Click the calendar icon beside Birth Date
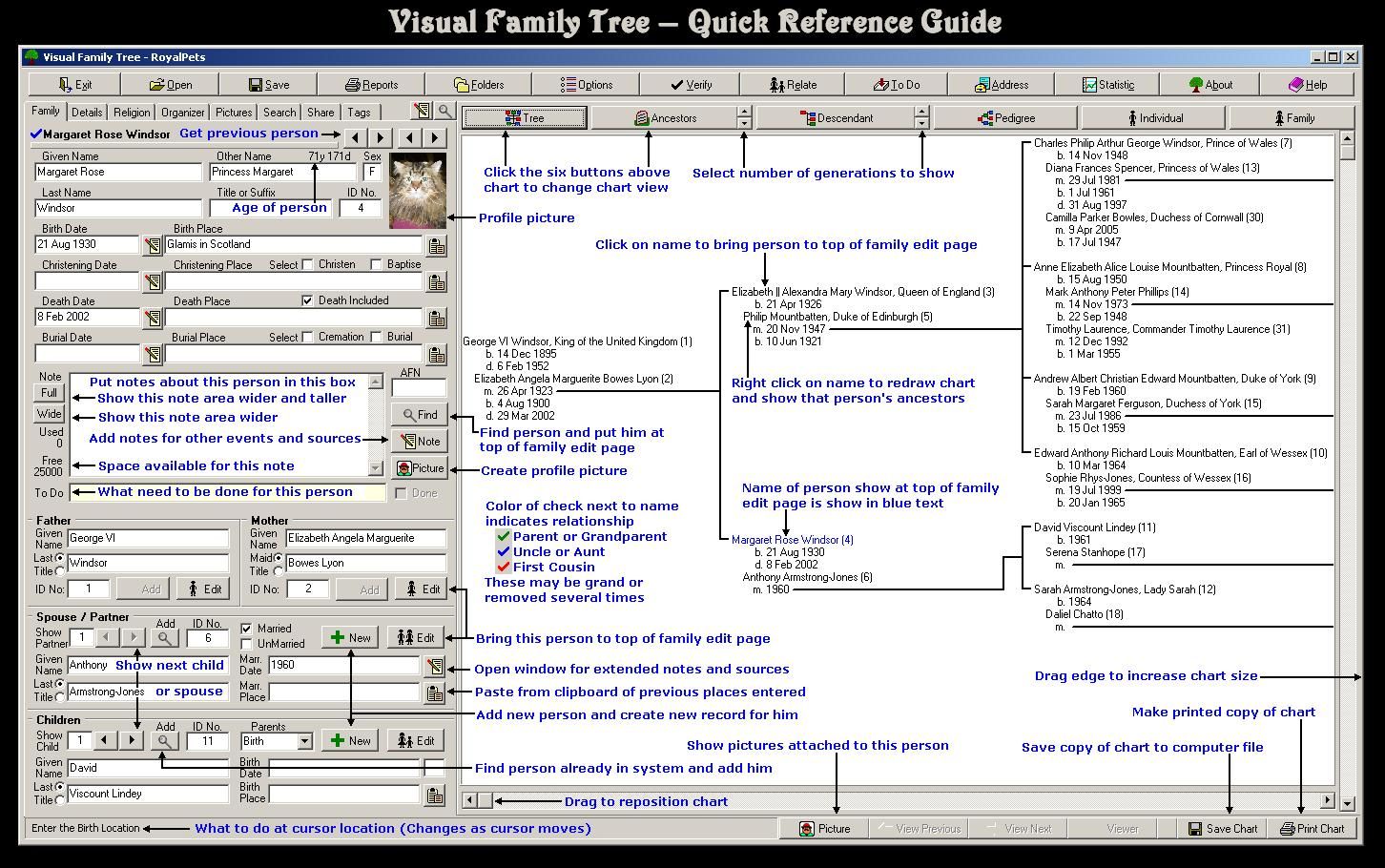 pyautogui.click(x=153, y=244)
